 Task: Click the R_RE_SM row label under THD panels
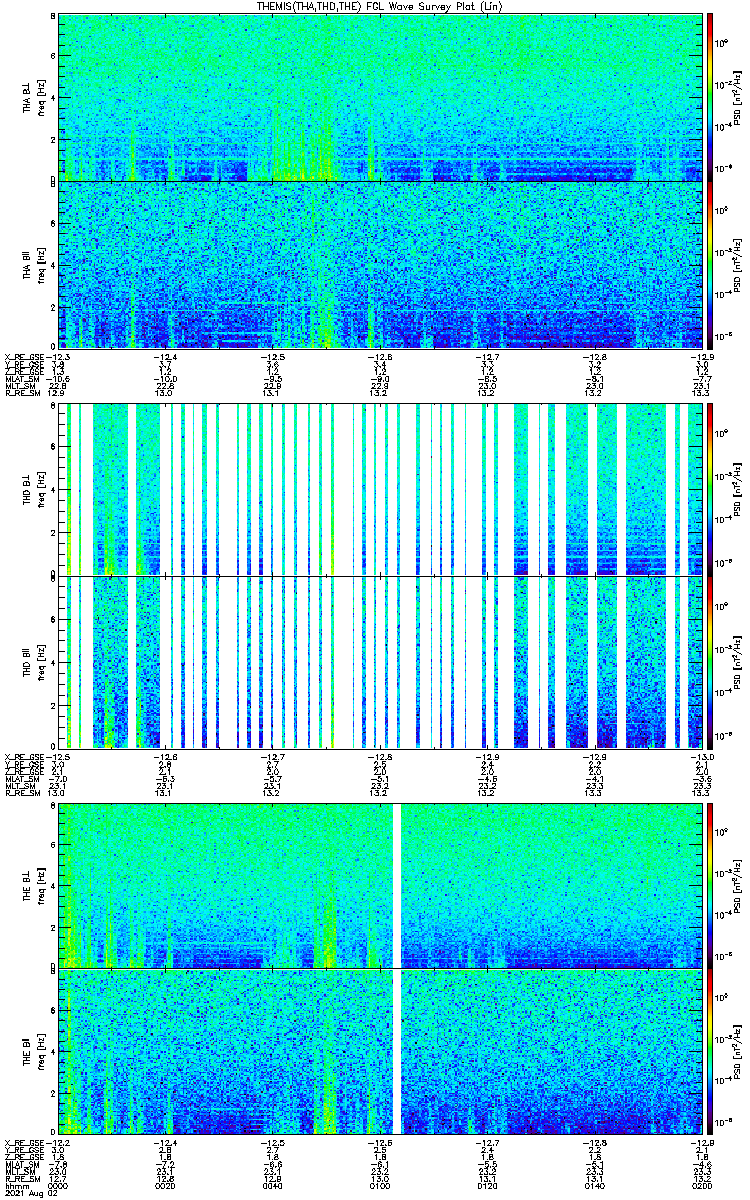[21, 793]
